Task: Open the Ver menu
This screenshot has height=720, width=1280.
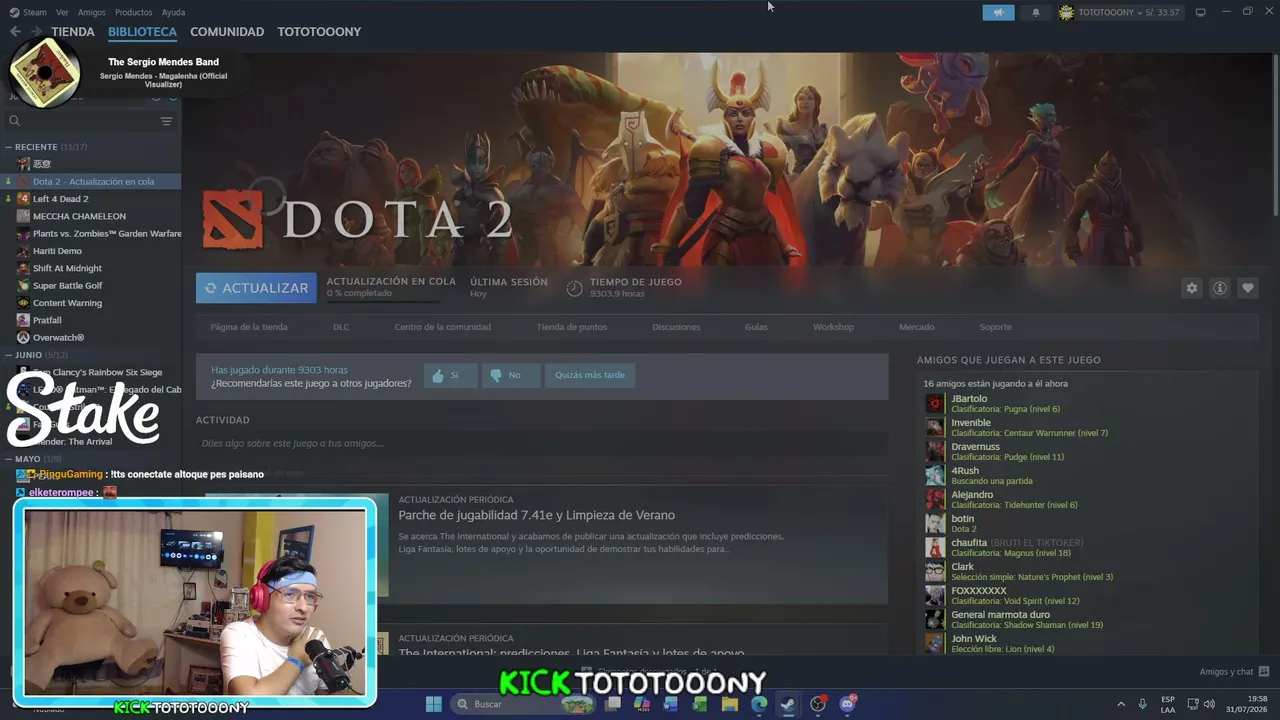Action: pos(62,12)
